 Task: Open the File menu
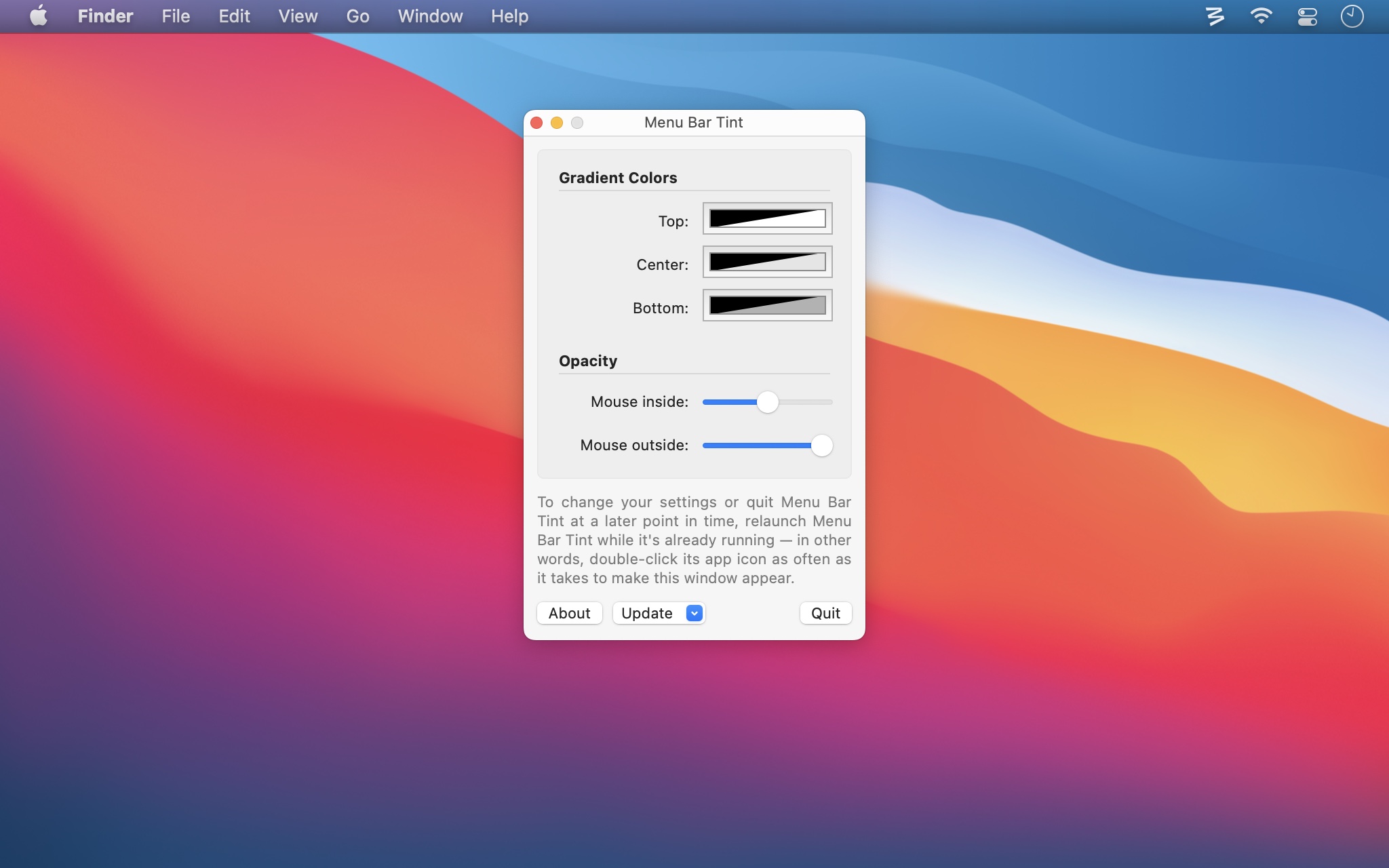click(175, 16)
